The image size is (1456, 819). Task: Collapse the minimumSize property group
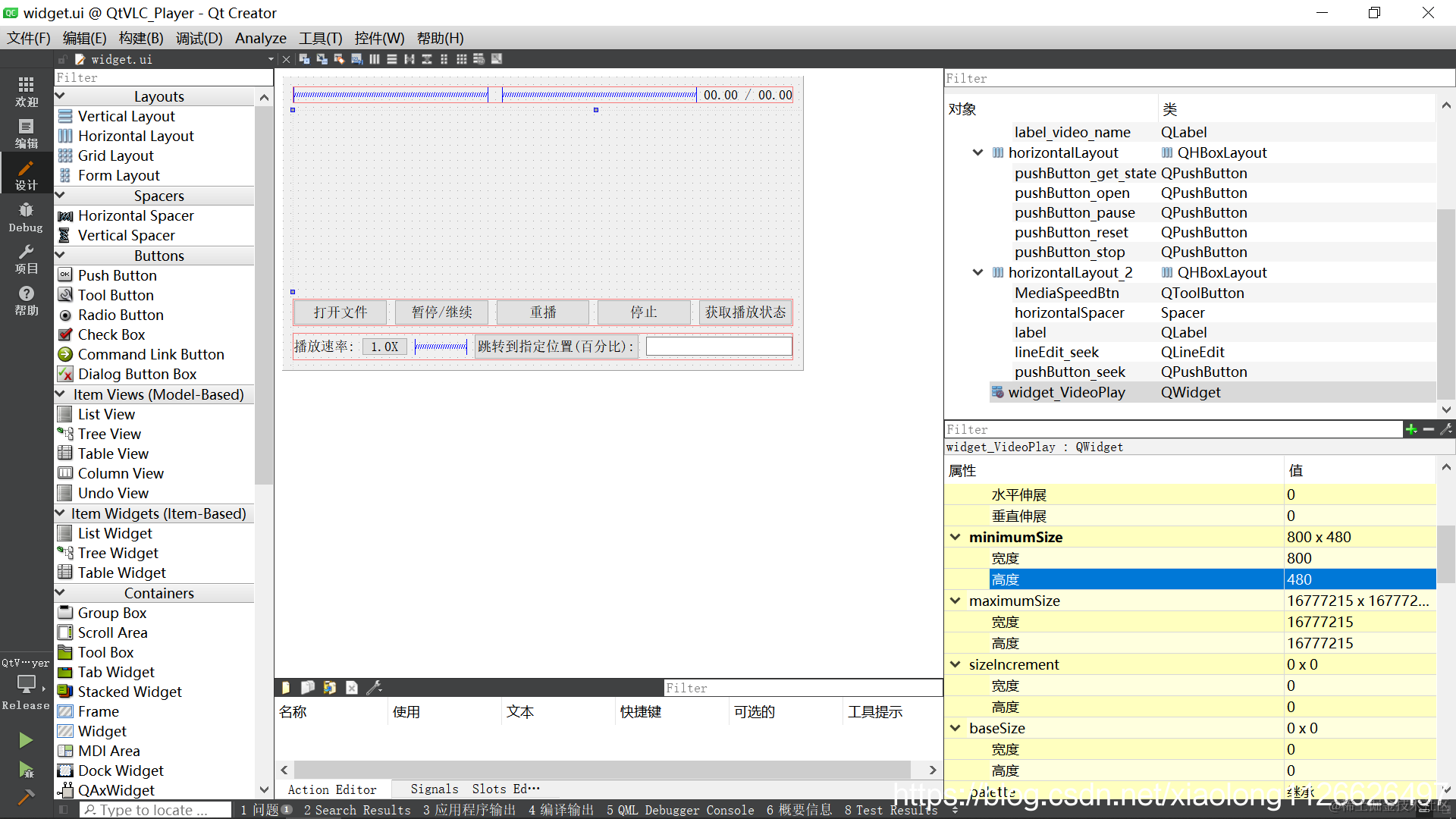pyautogui.click(x=955, y=537)
